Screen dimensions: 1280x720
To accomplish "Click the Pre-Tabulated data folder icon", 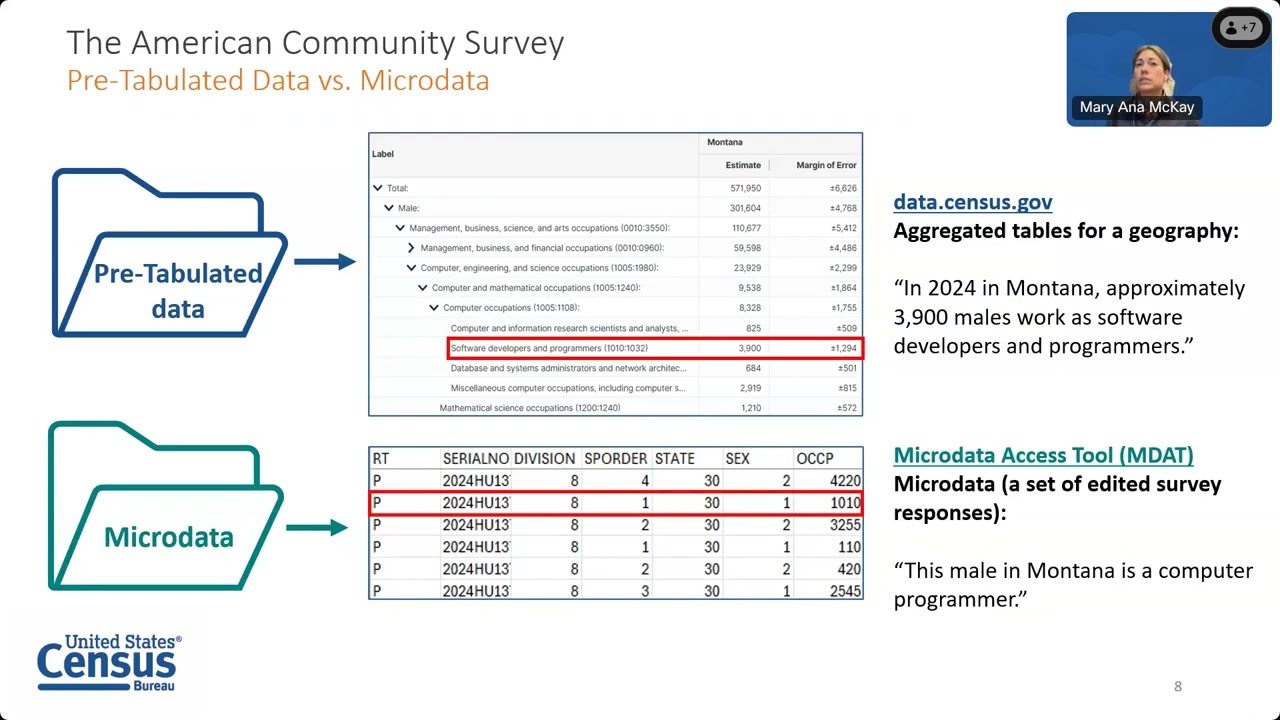I will [x=169, y=253].
